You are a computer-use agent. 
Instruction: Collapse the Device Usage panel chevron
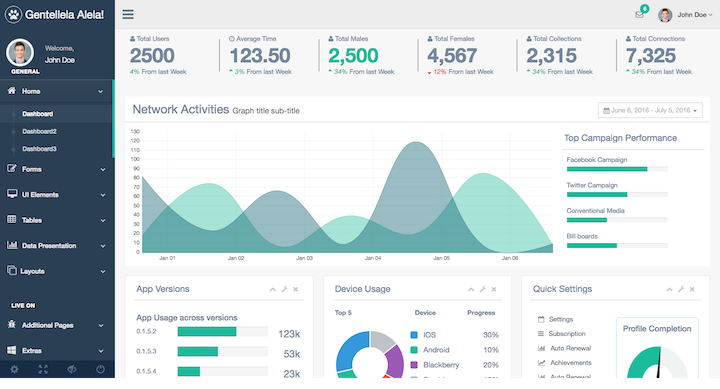click(x=471, y=289)
